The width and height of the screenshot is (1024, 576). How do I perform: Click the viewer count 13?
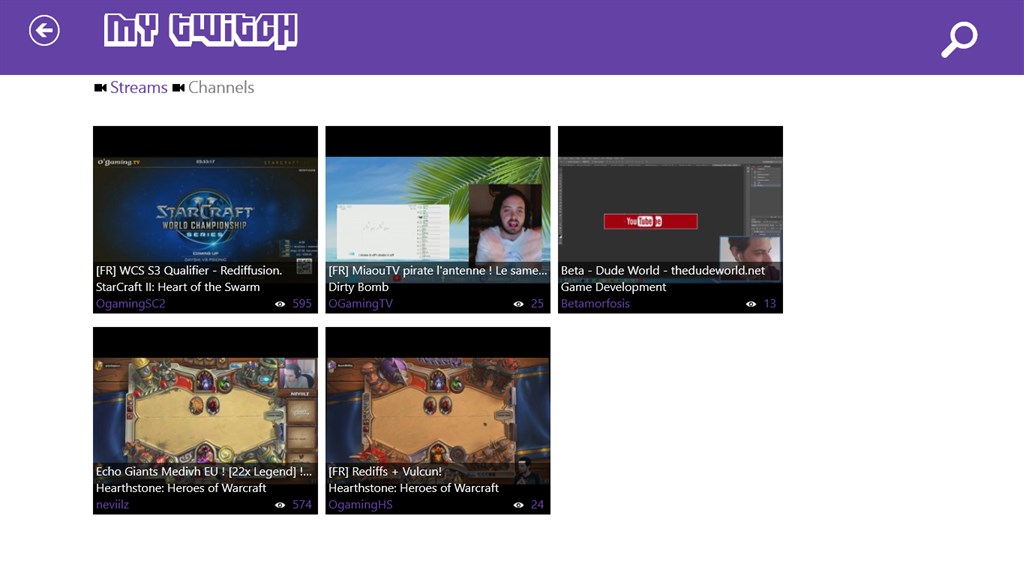770,304
